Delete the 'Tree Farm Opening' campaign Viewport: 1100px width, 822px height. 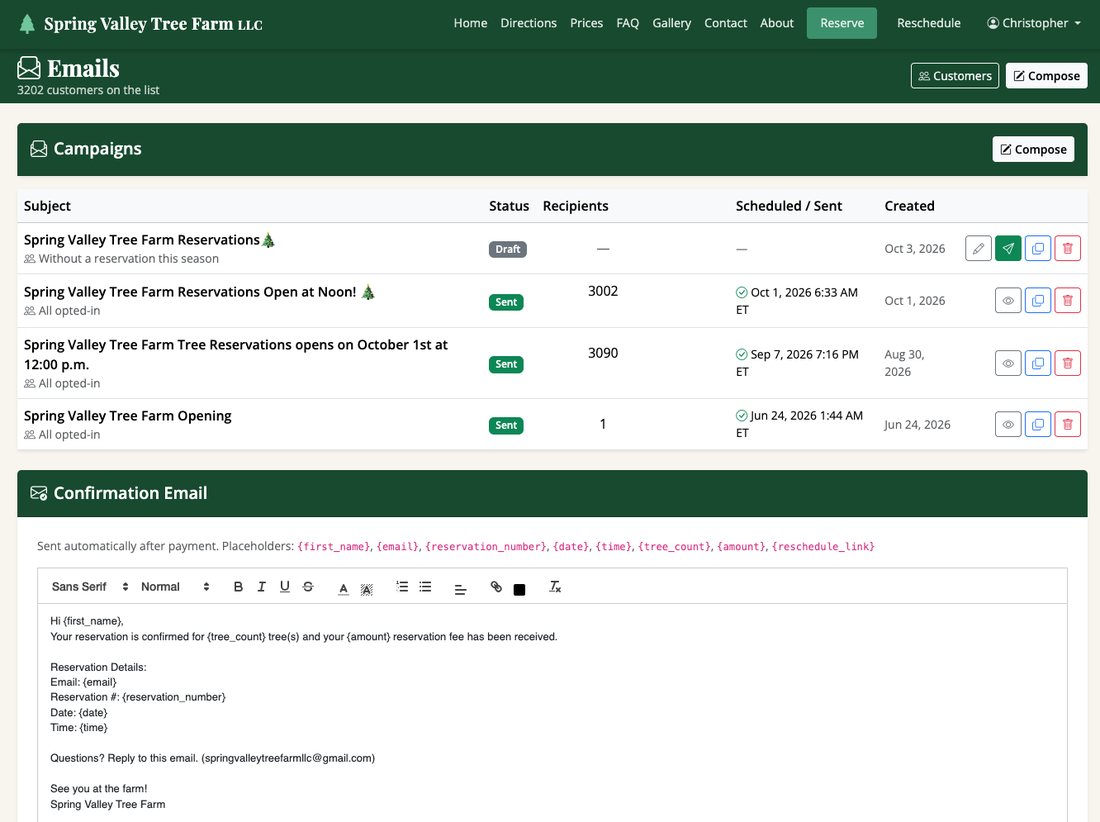(x=1068, y=424)
